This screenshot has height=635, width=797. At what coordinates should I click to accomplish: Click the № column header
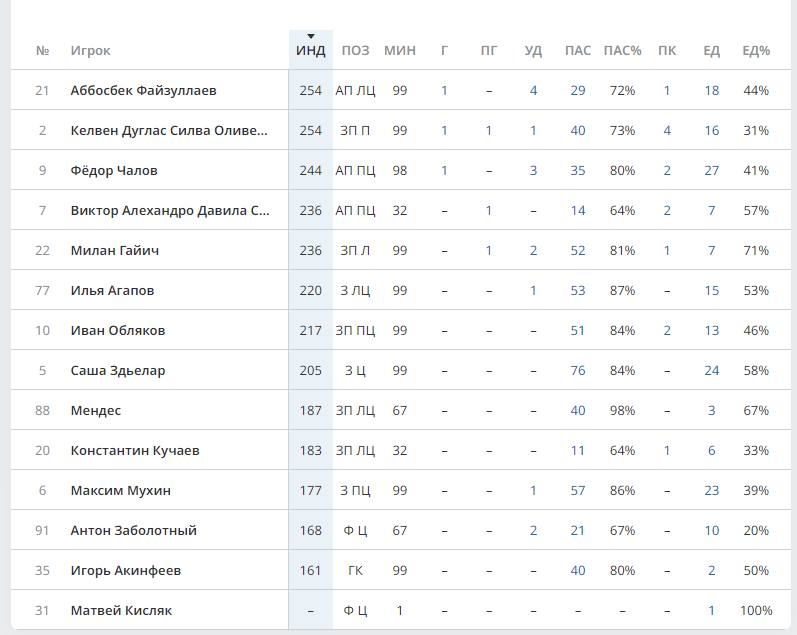coord(42,51)
